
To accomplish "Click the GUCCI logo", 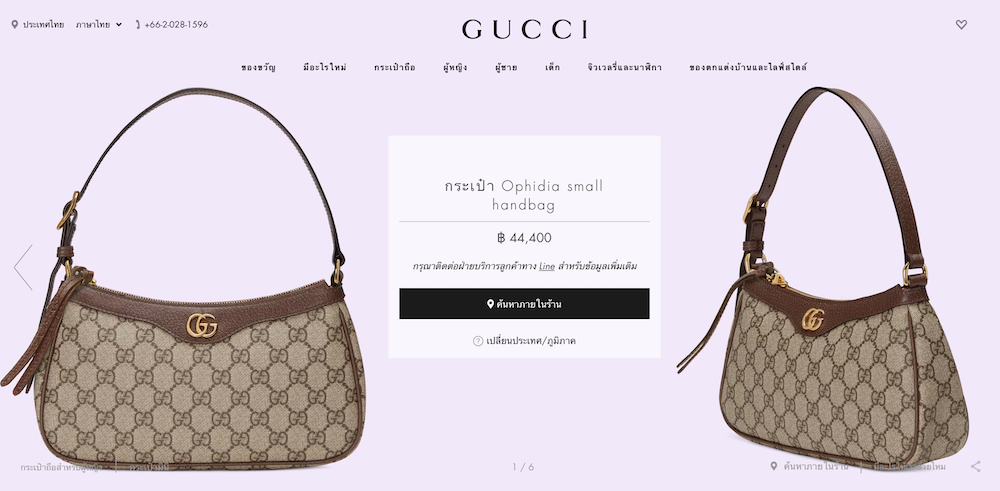I will click(x=524, y=29).
